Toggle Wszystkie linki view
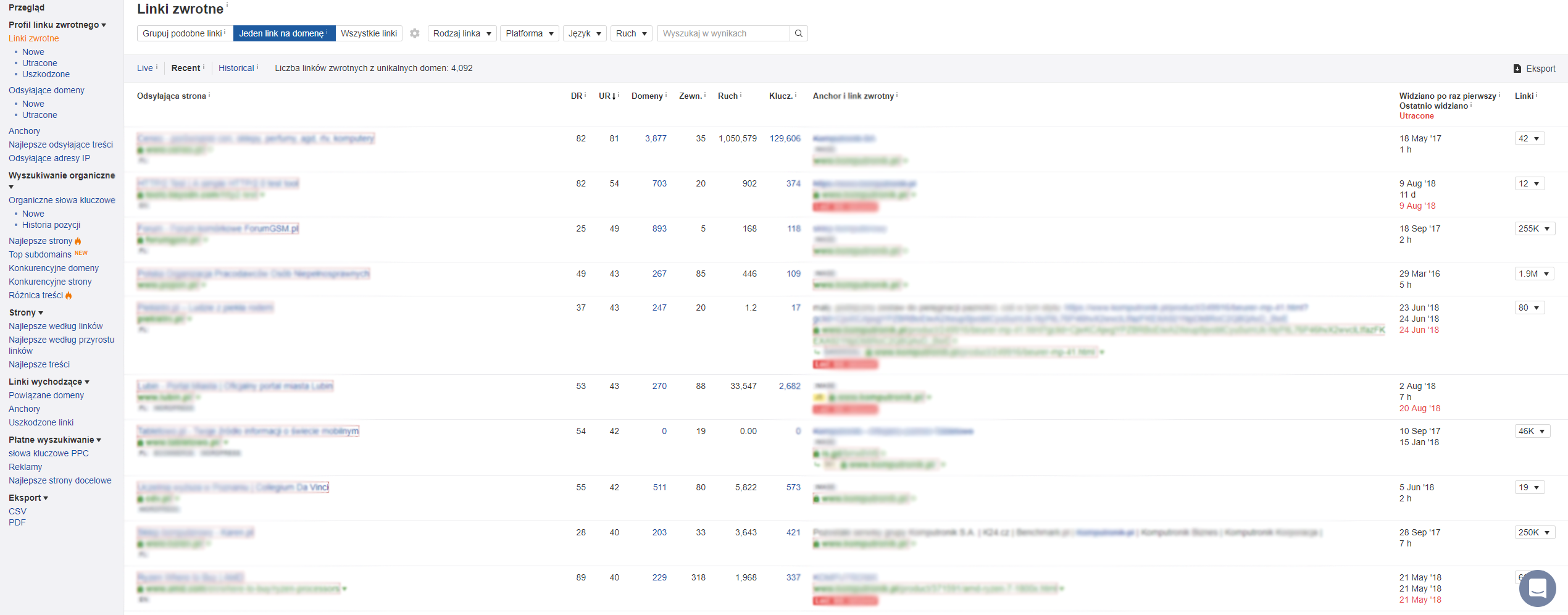Image resolution: width=1568 pixels, height=615 pixels. (x=369, y=33)
